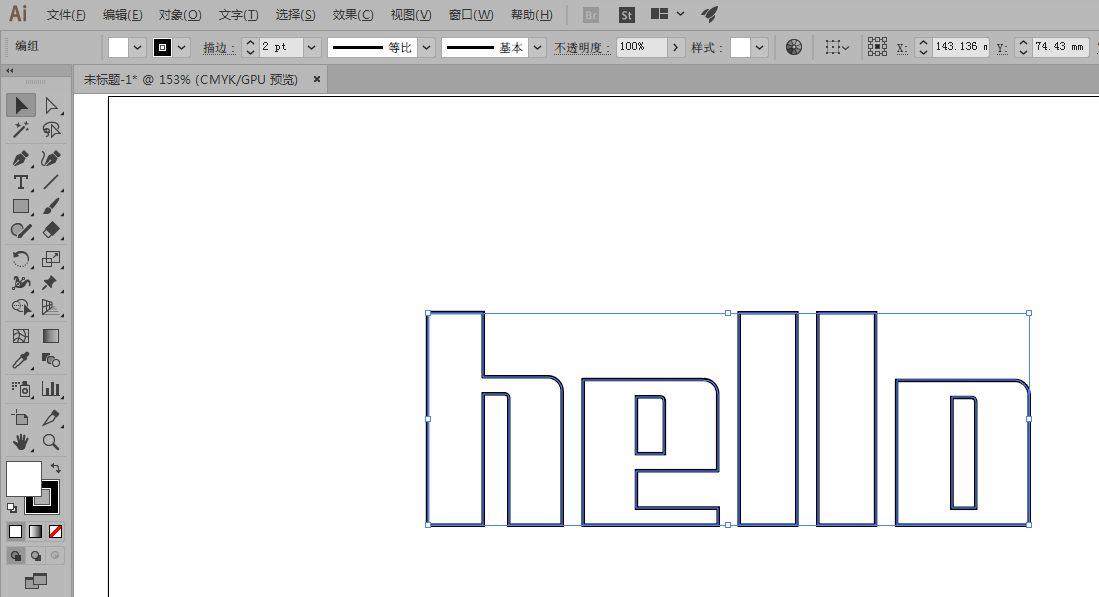The image size is (1099, 597).
Task: Open the 编辑(E) menu
Action: coord(123,15)
